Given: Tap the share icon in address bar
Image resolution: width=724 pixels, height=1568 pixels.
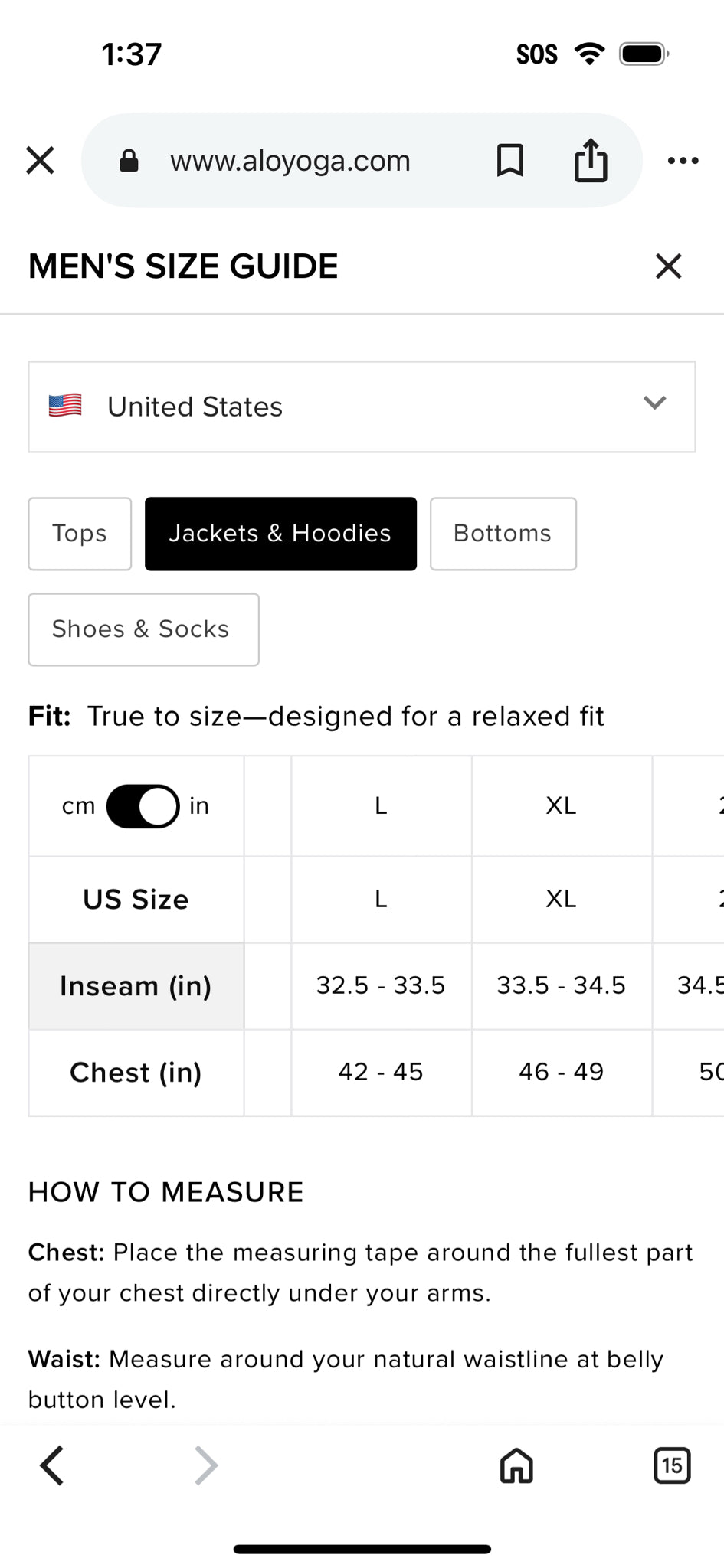Looking at the screenshot, I should click(591, 161).
